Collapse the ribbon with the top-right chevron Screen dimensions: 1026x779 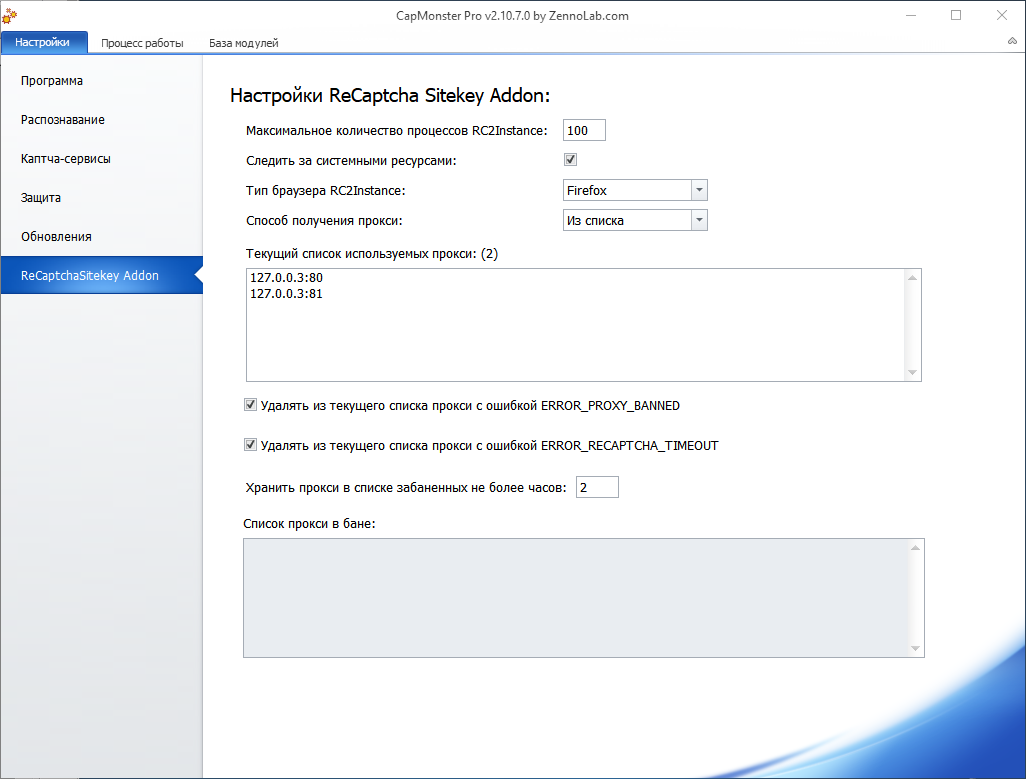click(x=1012, y=41)
